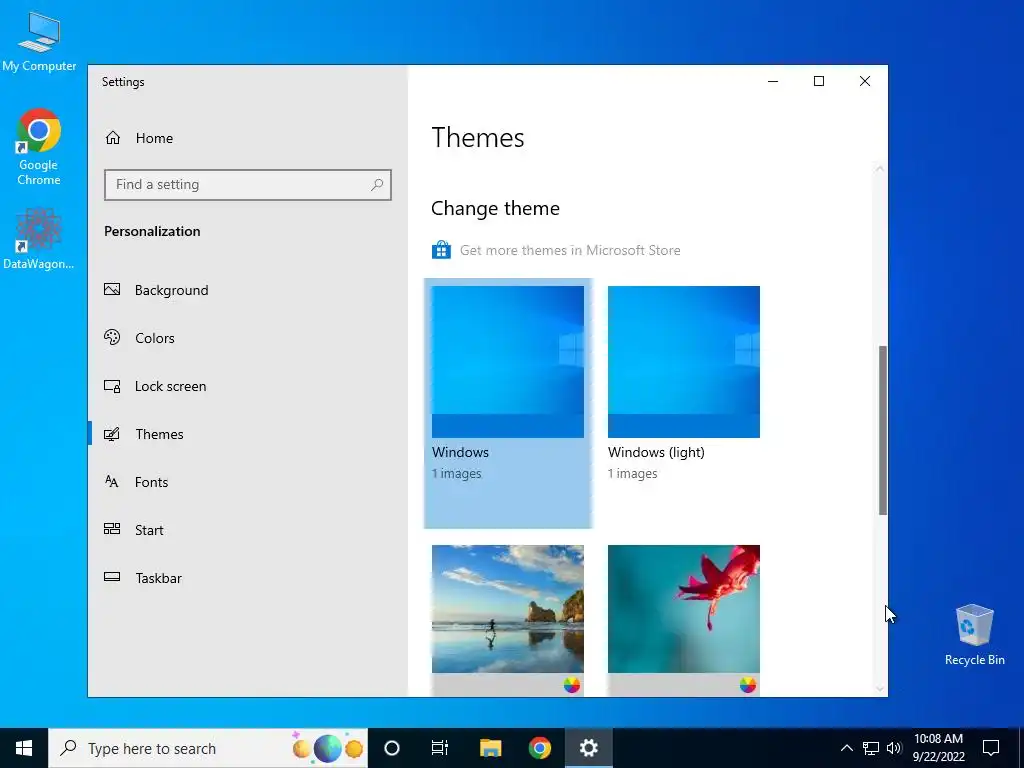Open the Home settings page

click(248, 138)
